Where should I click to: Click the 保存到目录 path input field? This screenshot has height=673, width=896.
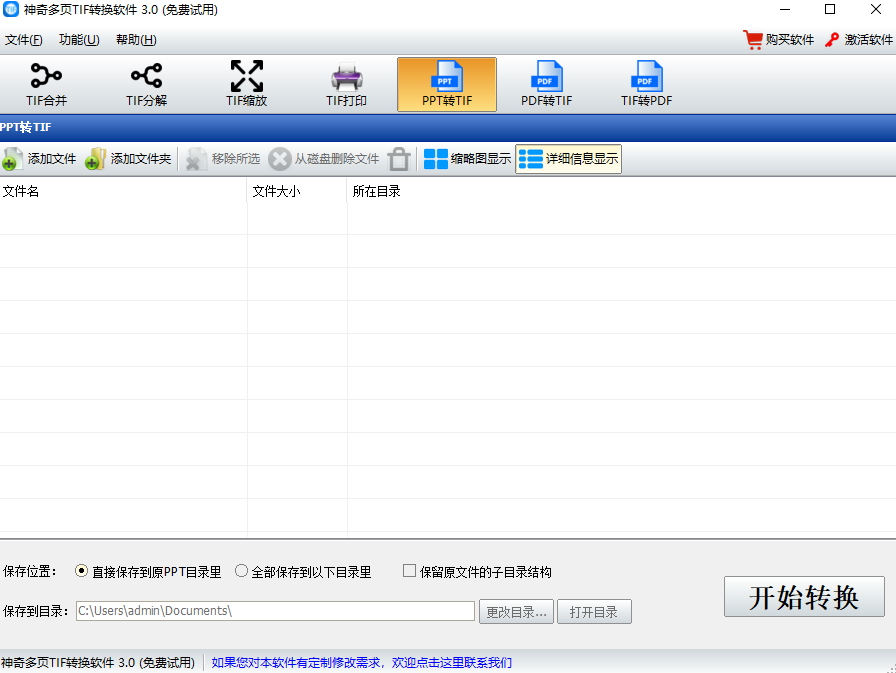coord(275,611)
